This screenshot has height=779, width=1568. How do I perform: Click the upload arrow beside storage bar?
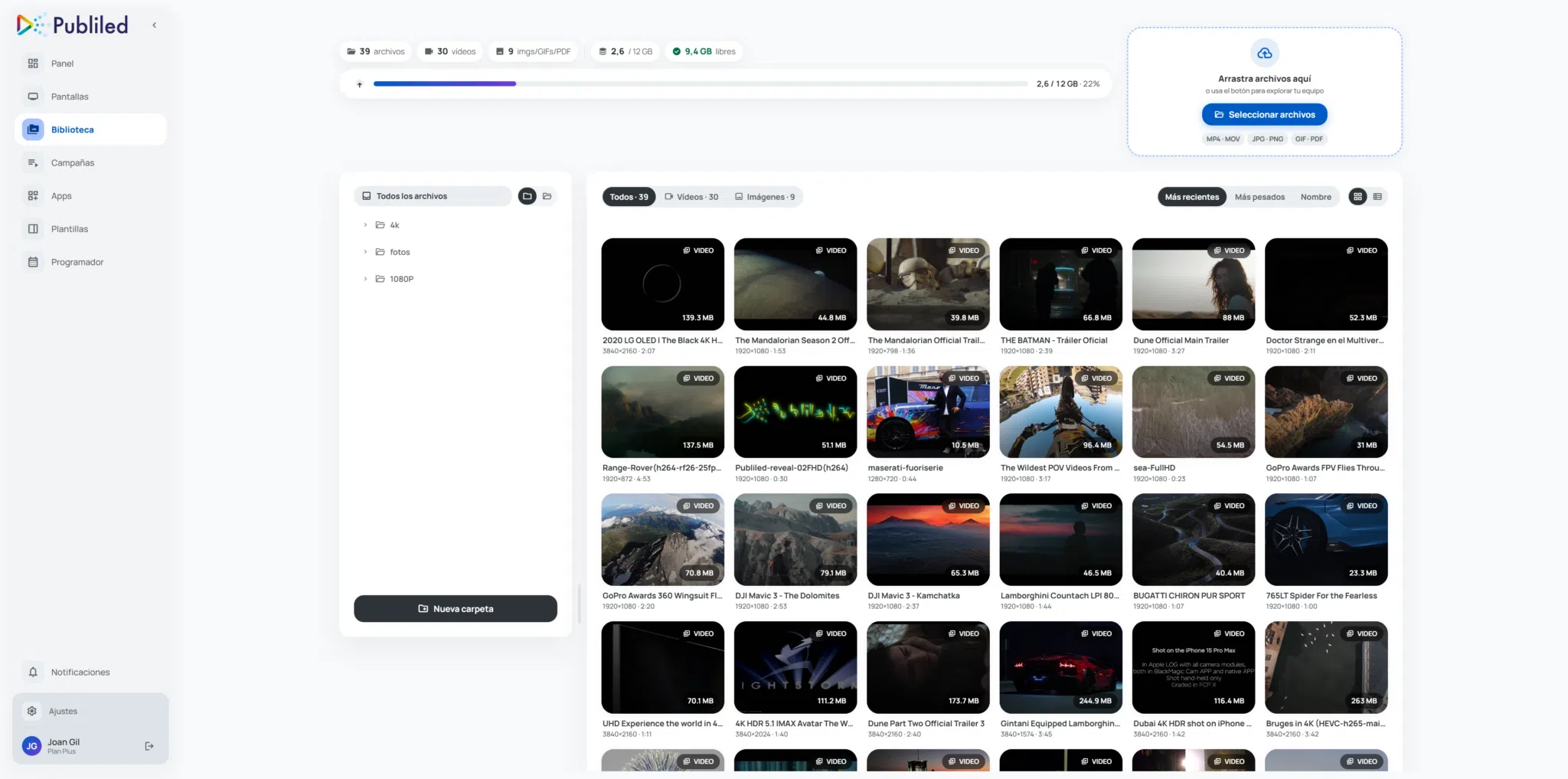tap(360, 84)
